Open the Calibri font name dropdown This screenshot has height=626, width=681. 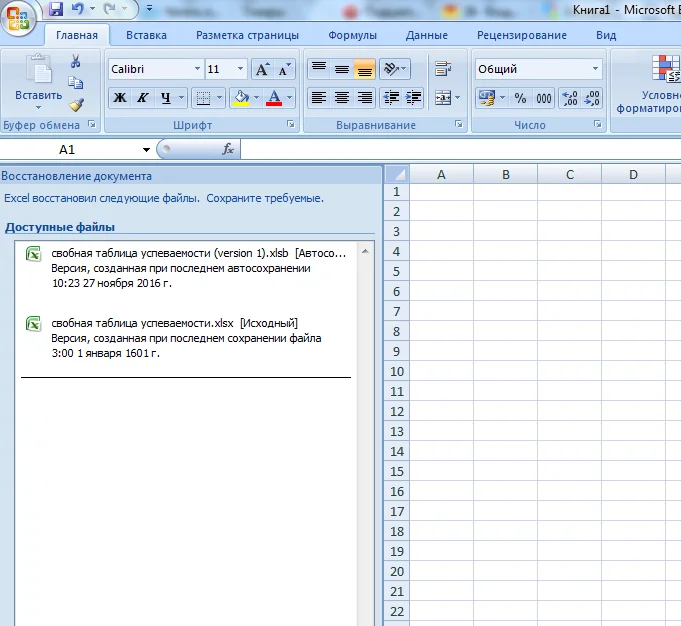coord(196,70)
